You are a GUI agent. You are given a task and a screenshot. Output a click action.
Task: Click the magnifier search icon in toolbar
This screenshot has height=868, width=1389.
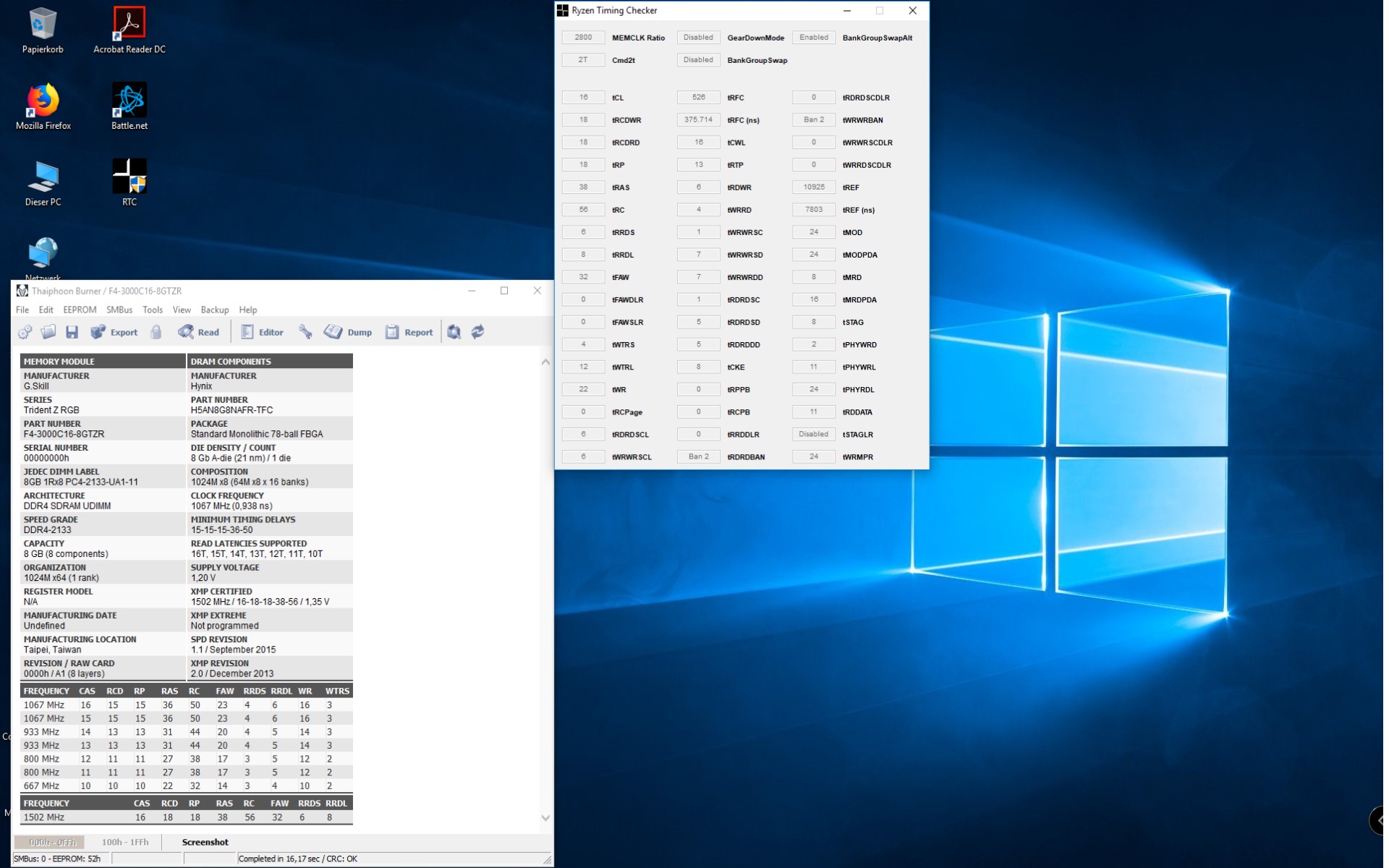point(454,333)
